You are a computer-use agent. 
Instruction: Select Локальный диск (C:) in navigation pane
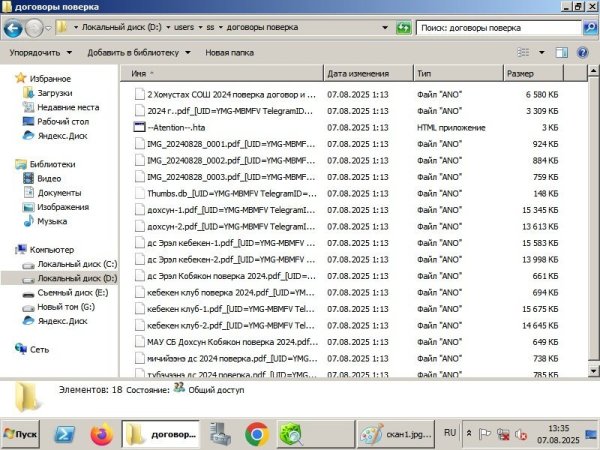click(x=76, y=263)
